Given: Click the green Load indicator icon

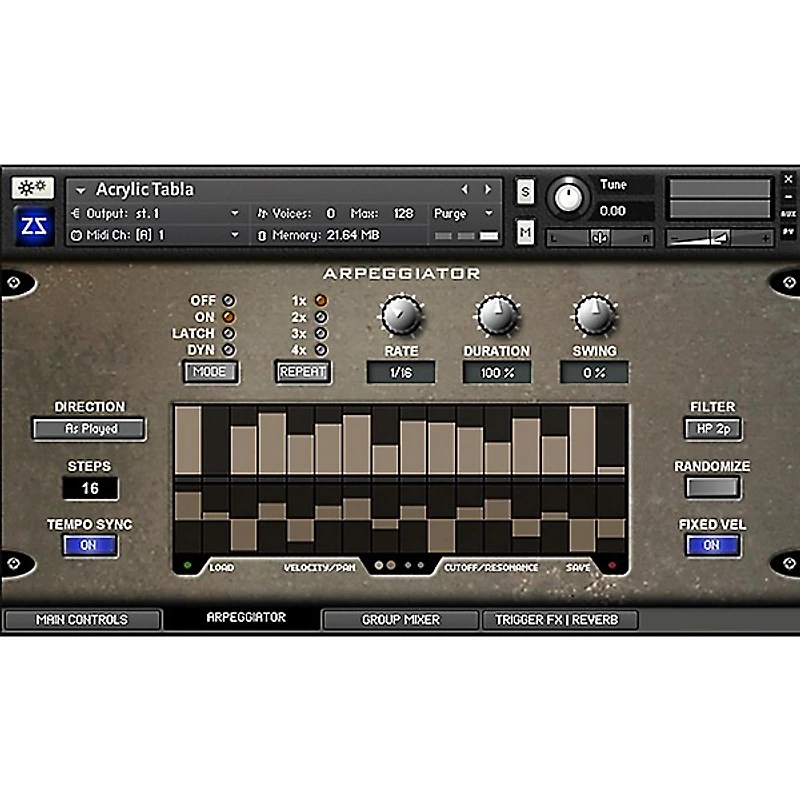Looking at the screenshot, I should pos(187,565).
